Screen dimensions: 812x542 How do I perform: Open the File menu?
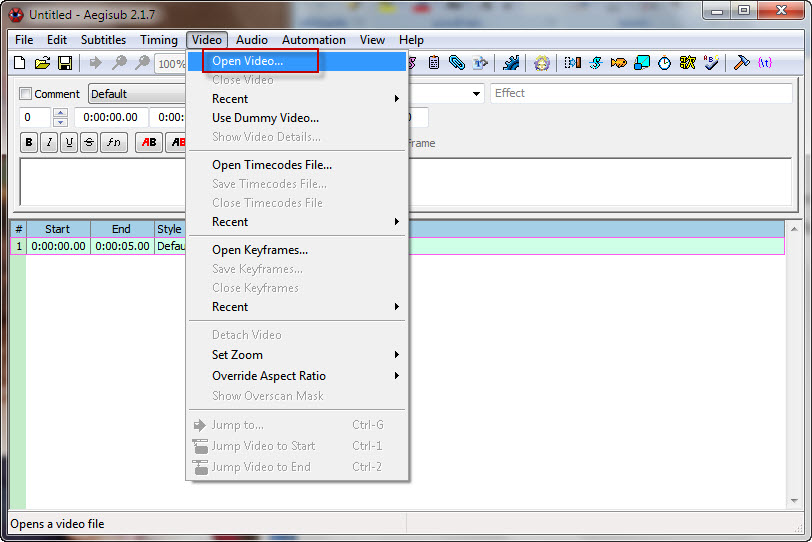coord(24,40)
